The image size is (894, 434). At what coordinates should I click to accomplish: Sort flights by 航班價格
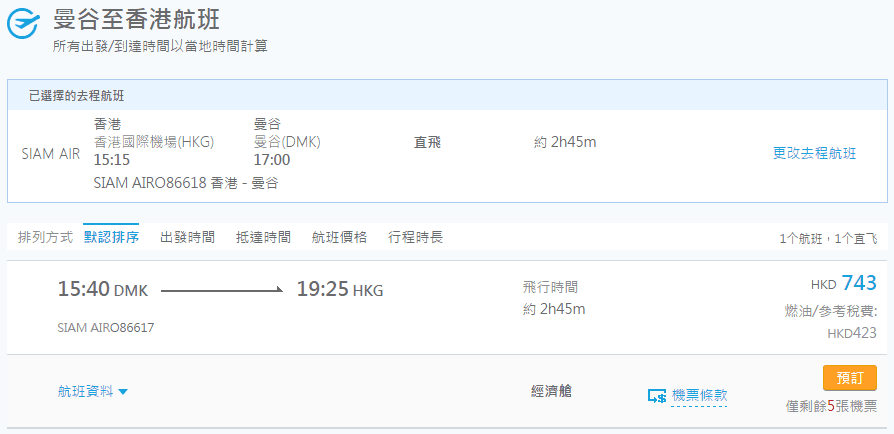coord(339,237)
